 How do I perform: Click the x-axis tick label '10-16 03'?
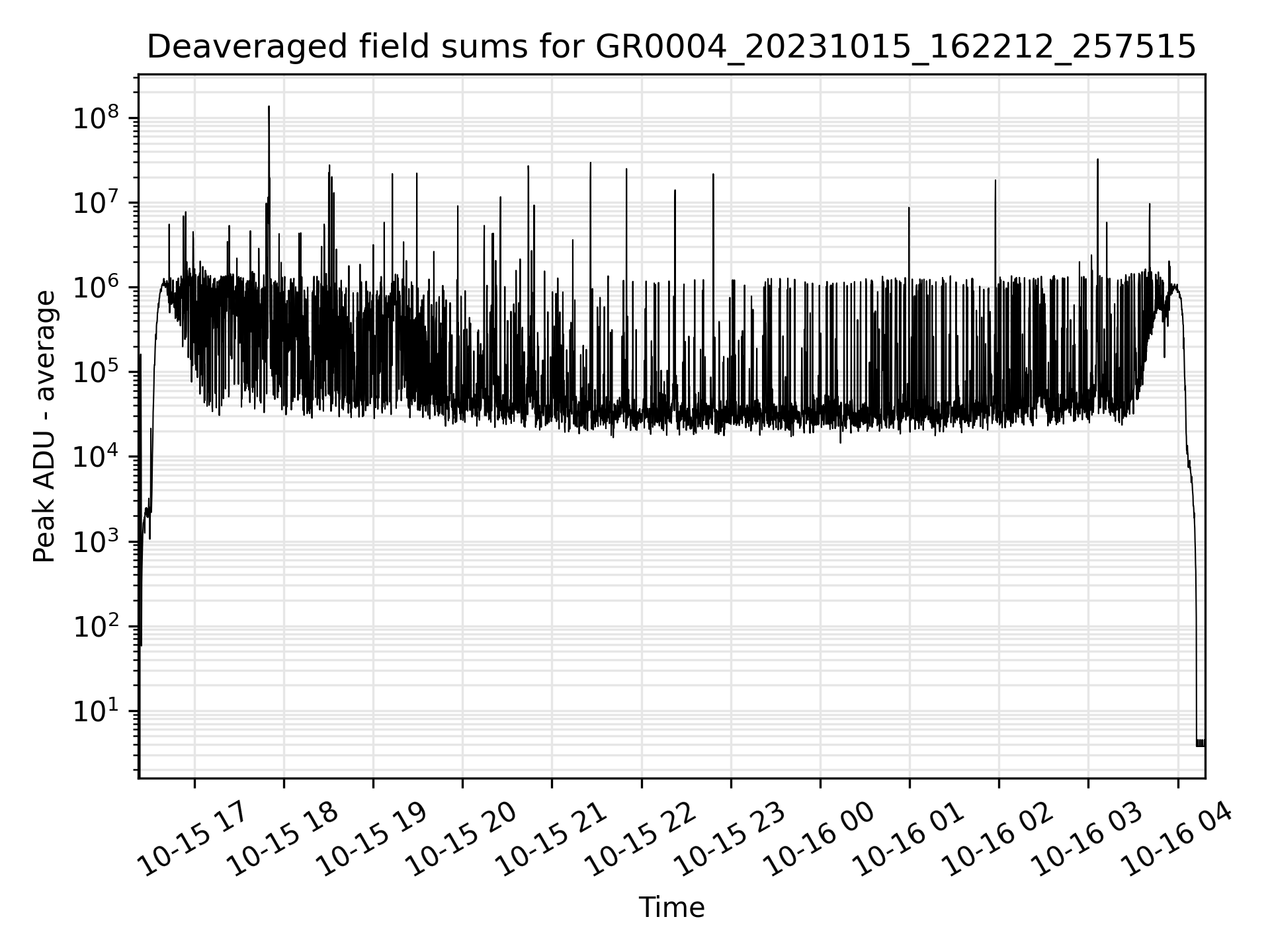tap(1087, 837)
